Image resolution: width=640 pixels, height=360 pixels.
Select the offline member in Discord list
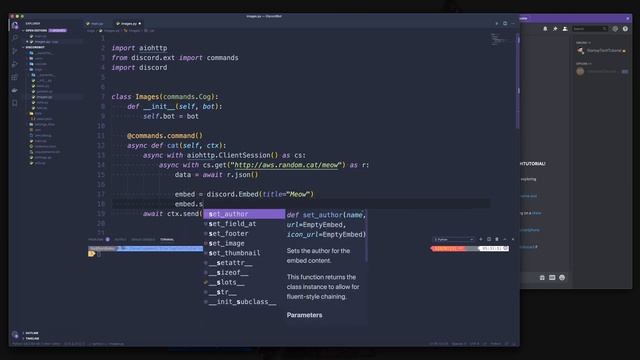tap(603, 71)
